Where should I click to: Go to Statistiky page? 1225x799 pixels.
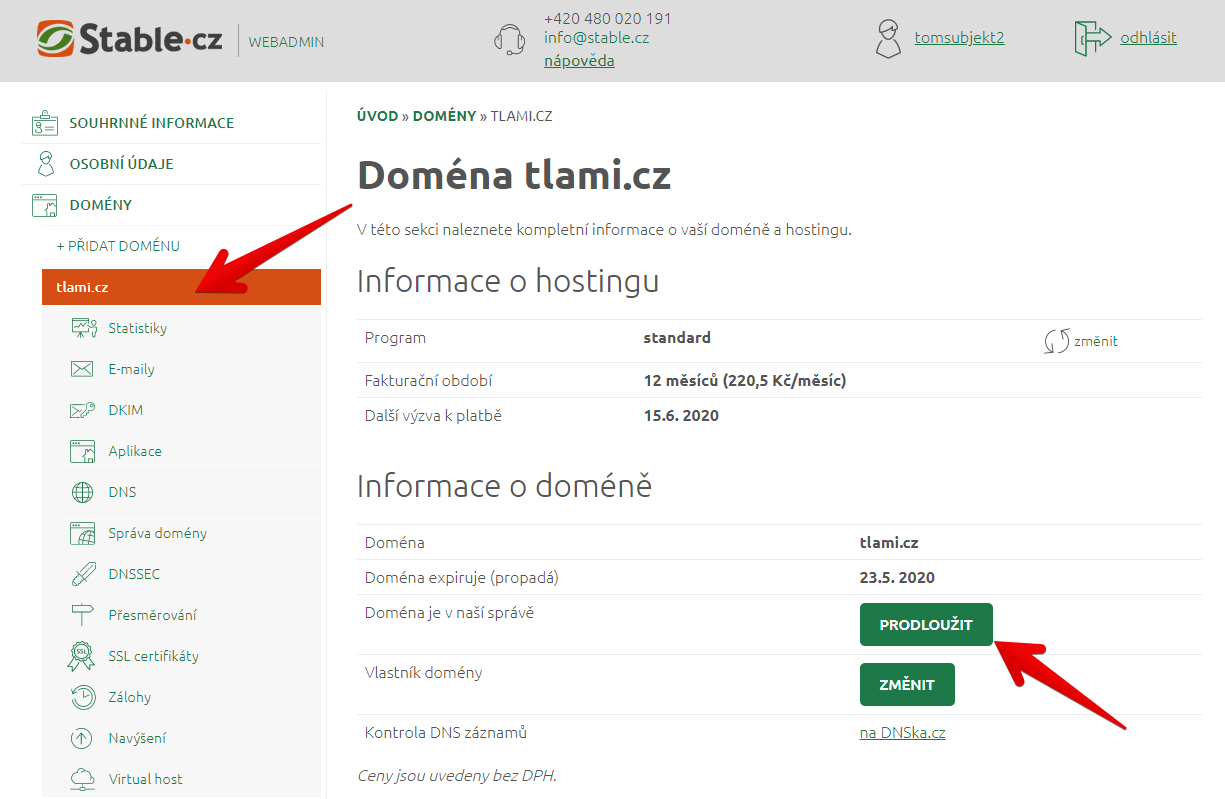138,328
